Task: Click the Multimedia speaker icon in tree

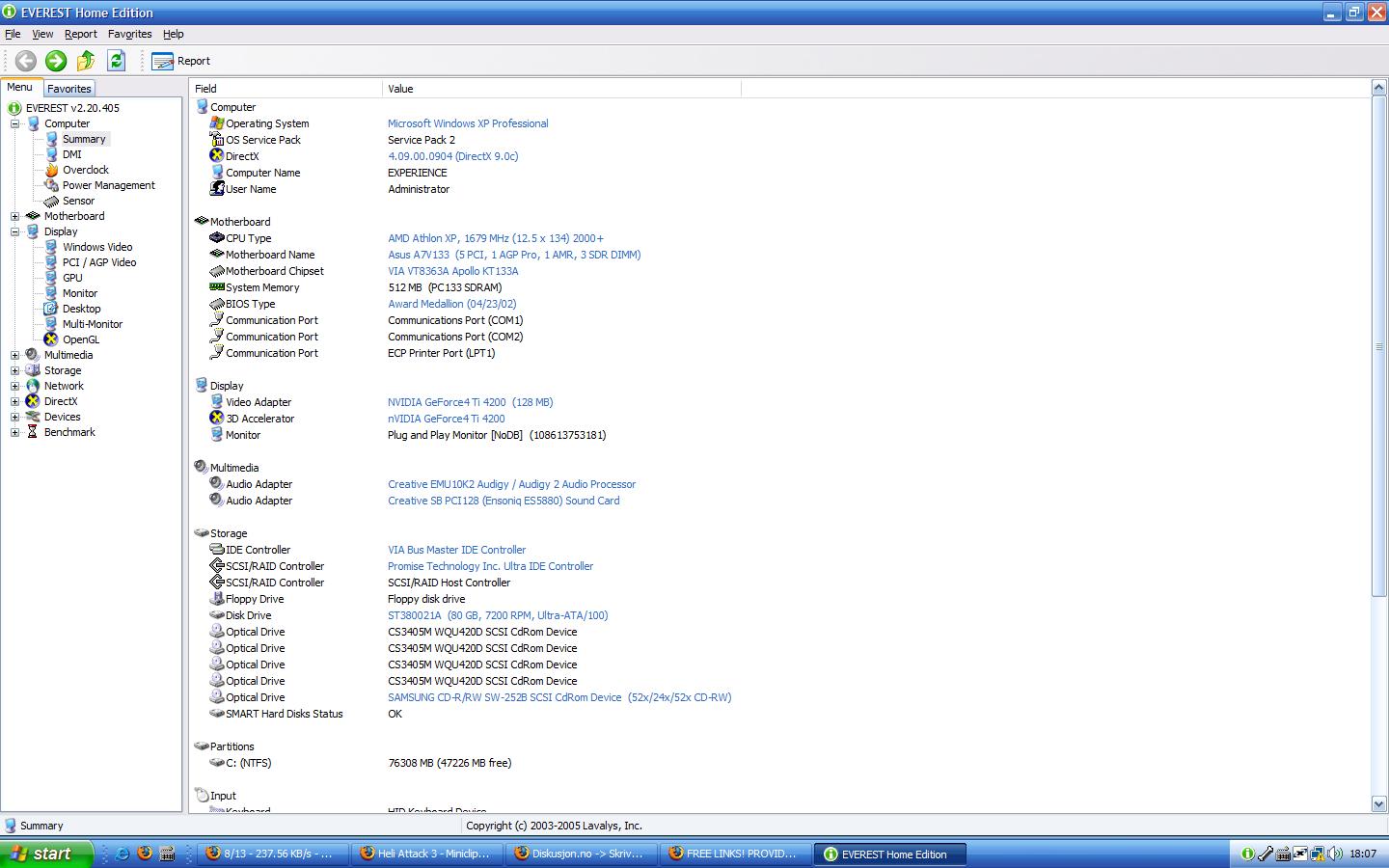Action: click(33, 355)
